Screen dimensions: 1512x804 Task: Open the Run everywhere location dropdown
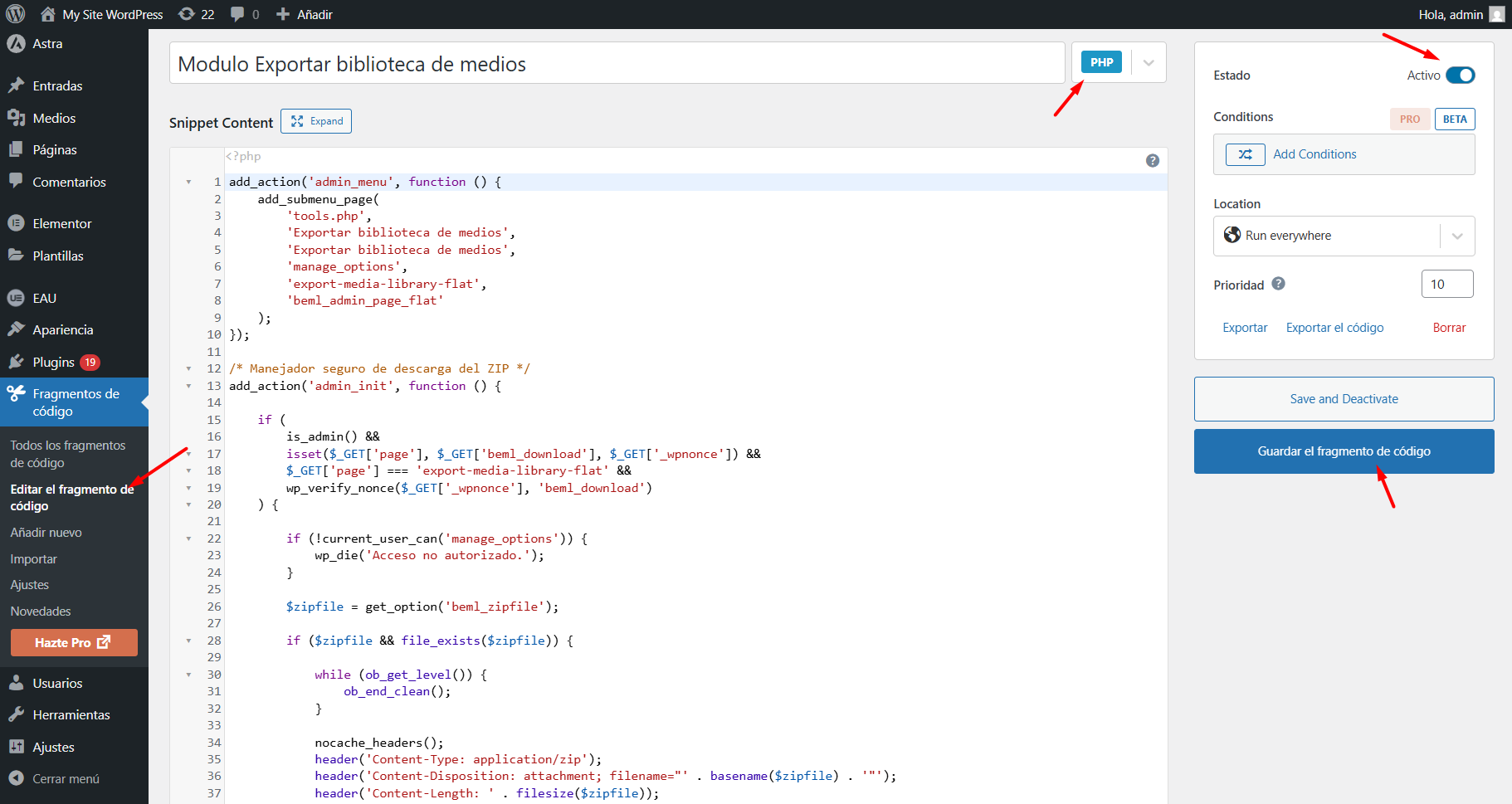coord(1457,236)
